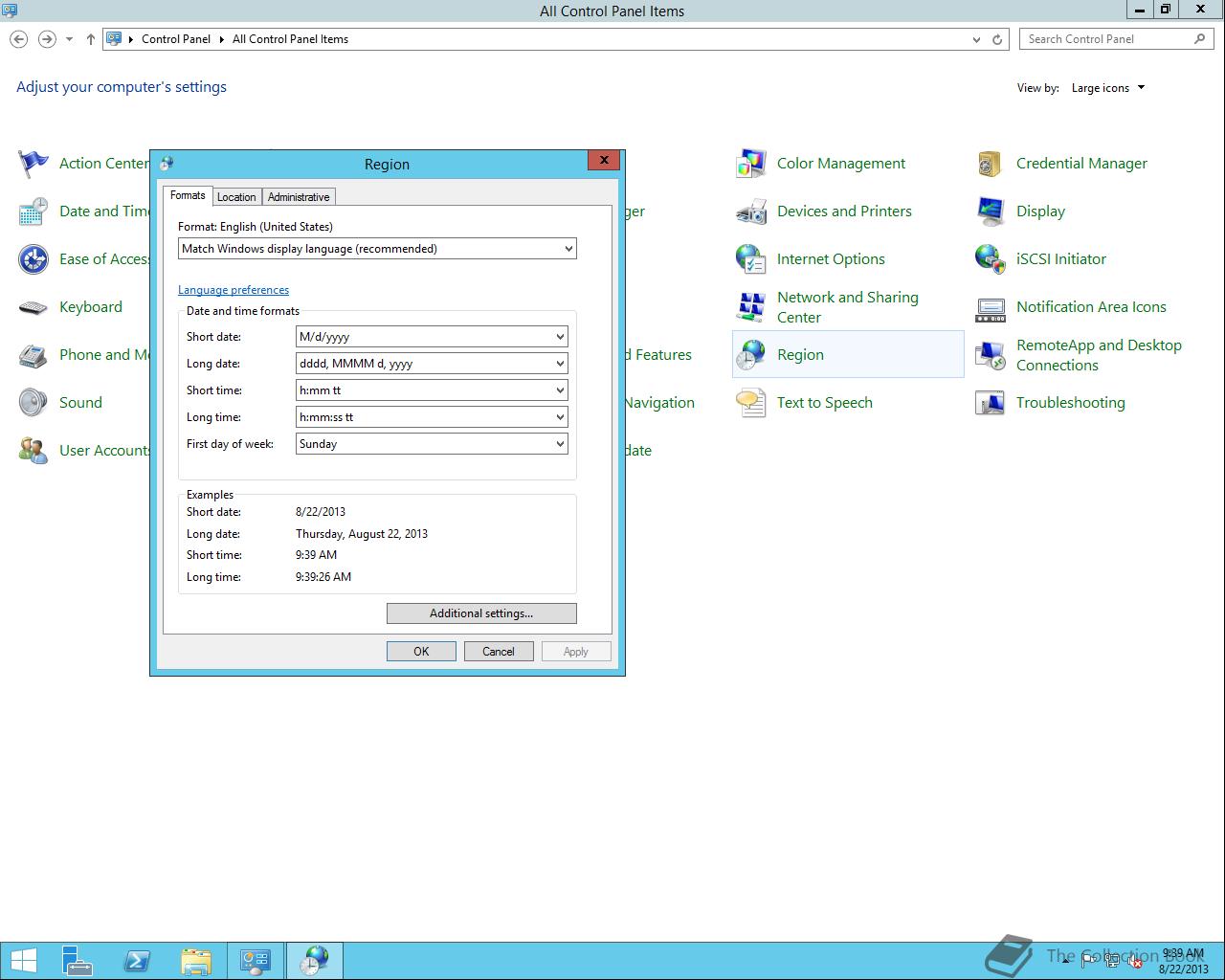Image resolution: width=1225 pixels, height=980 pixels.
Task: Open the Sound speaker icon
Action: (x=33, y=403)
